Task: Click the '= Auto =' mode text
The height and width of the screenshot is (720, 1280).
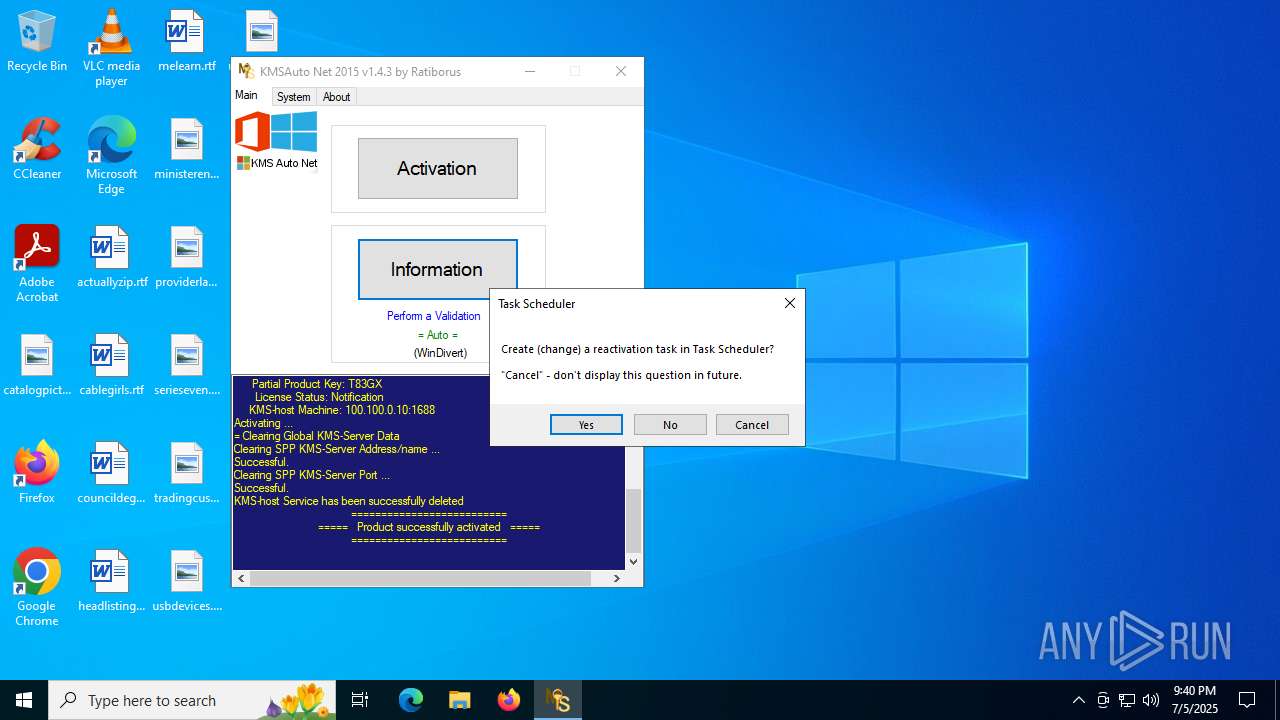Action: (438, 335)
